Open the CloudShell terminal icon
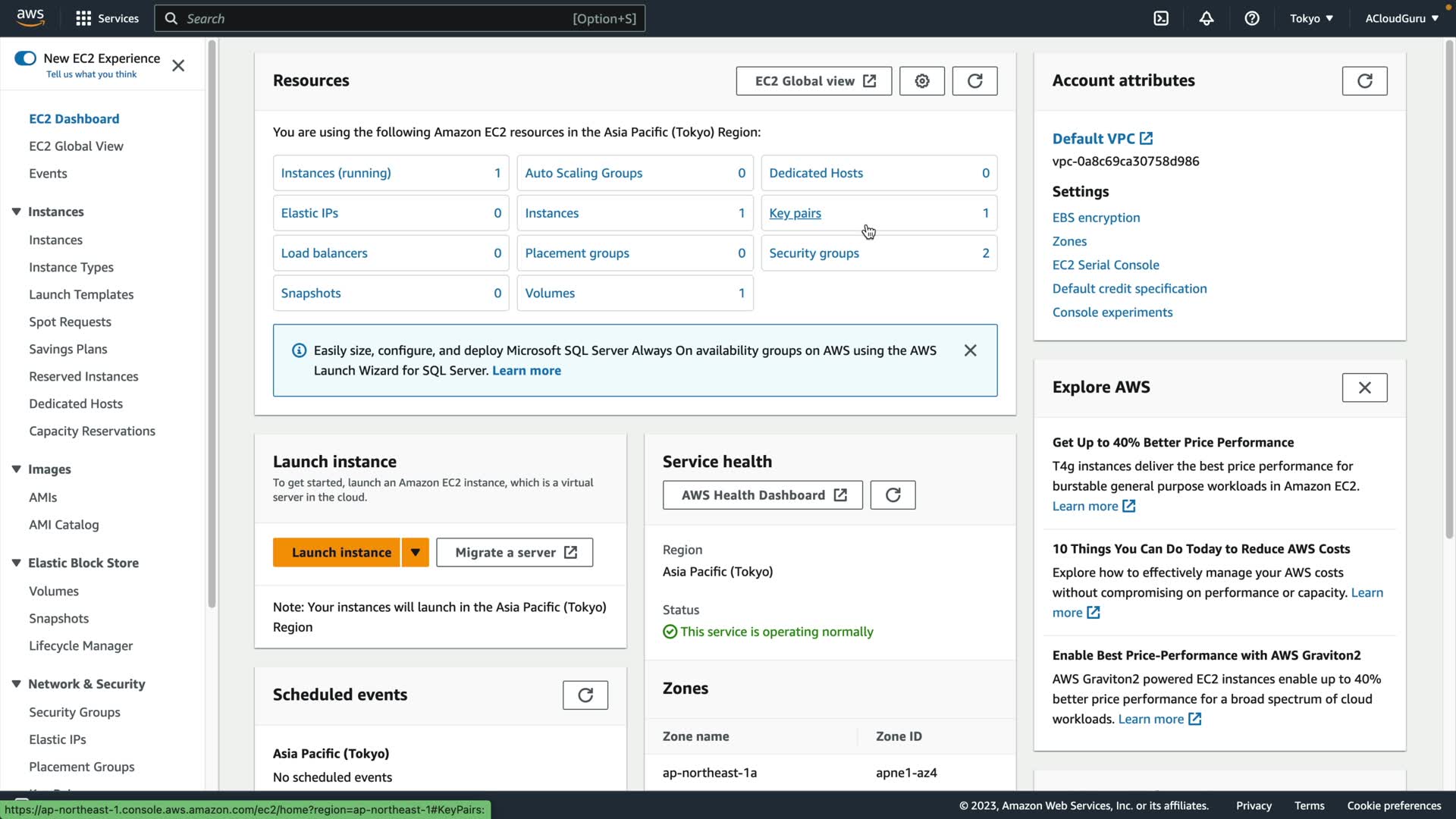1456x819 pixels. [x=1161, y=18]
